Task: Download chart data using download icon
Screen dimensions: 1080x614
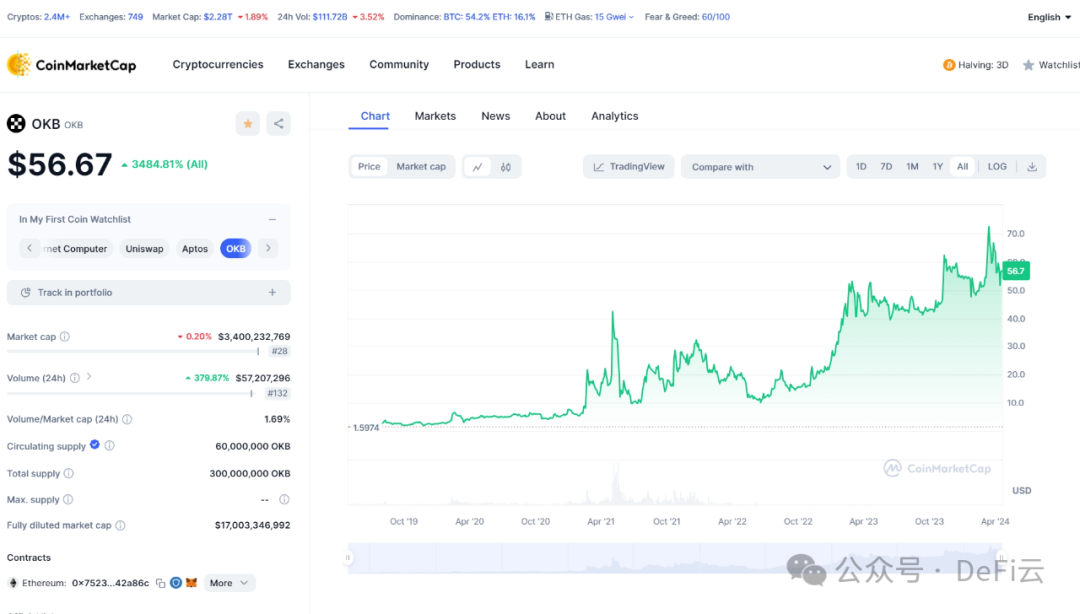Action: (x=1032, y=167)
